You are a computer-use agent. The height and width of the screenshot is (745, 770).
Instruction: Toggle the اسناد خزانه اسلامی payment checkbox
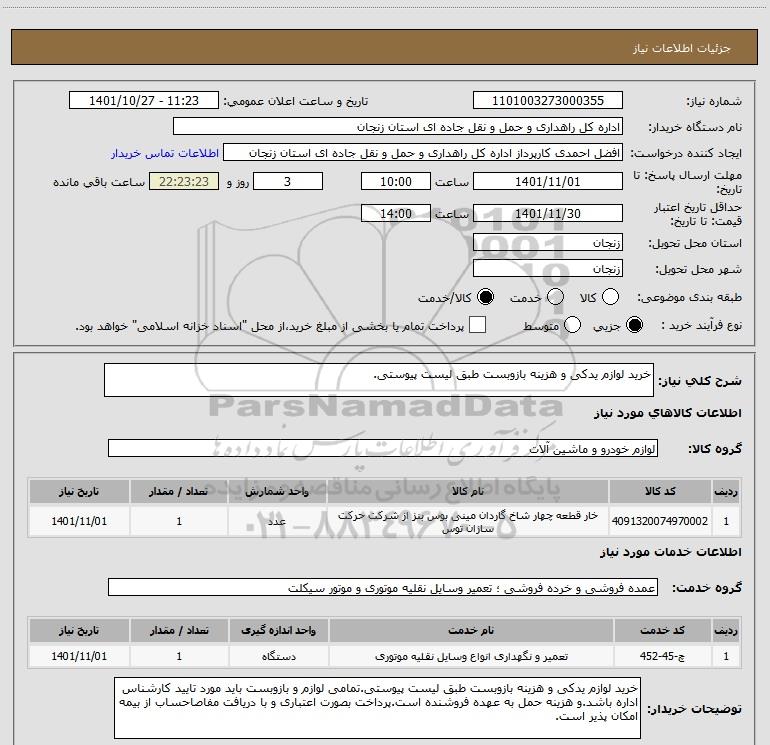477,325
